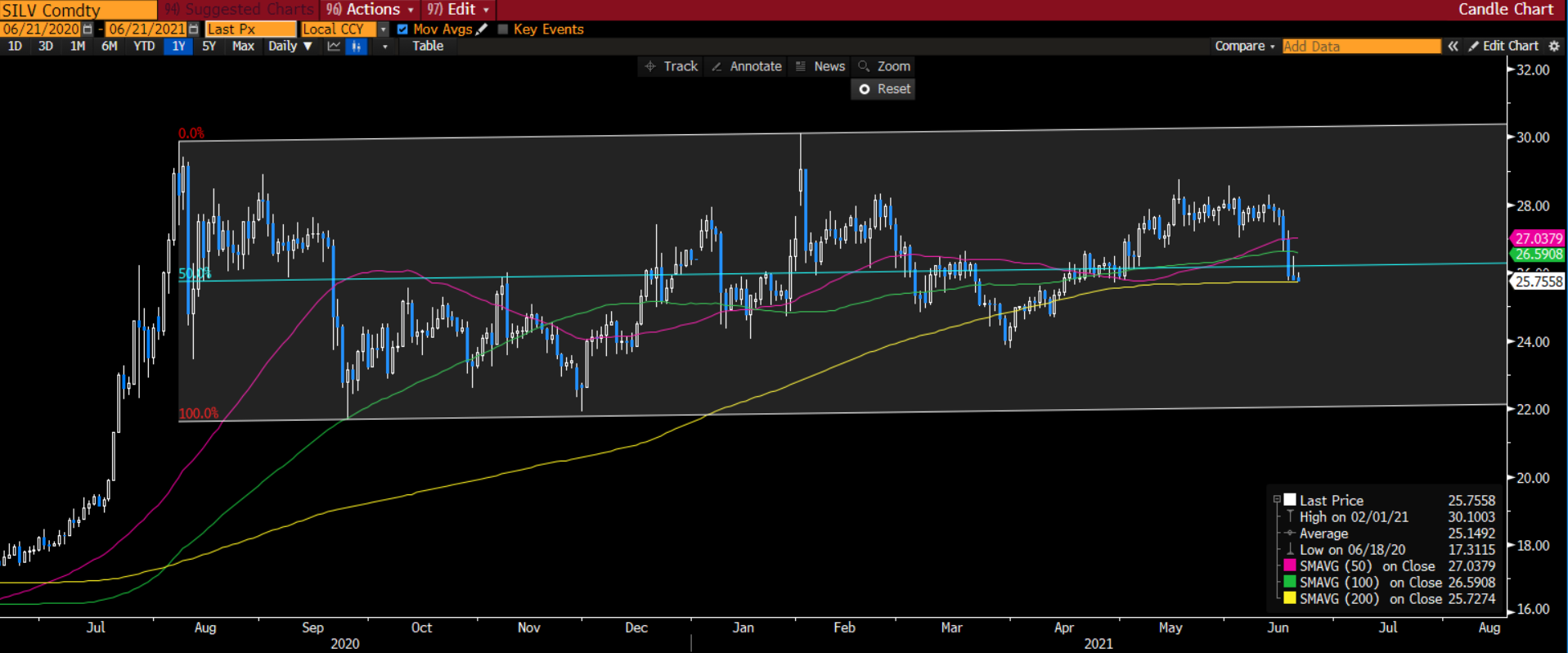Select the candle chart type icon

356,47
